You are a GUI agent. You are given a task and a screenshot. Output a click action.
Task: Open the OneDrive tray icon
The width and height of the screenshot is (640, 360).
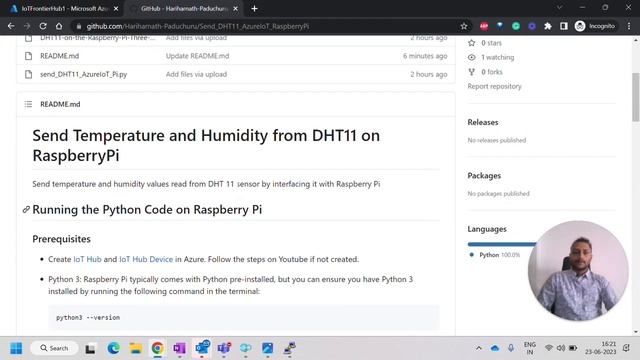point(495,348)
